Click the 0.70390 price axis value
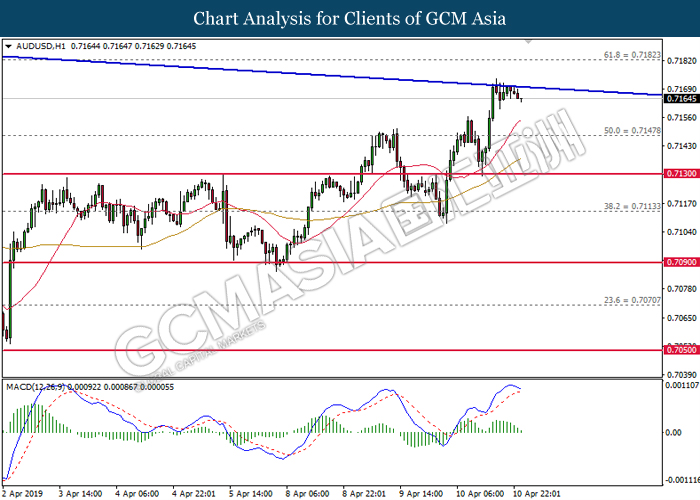This screenshot has height=500, width=700. (x=681, y=375)
